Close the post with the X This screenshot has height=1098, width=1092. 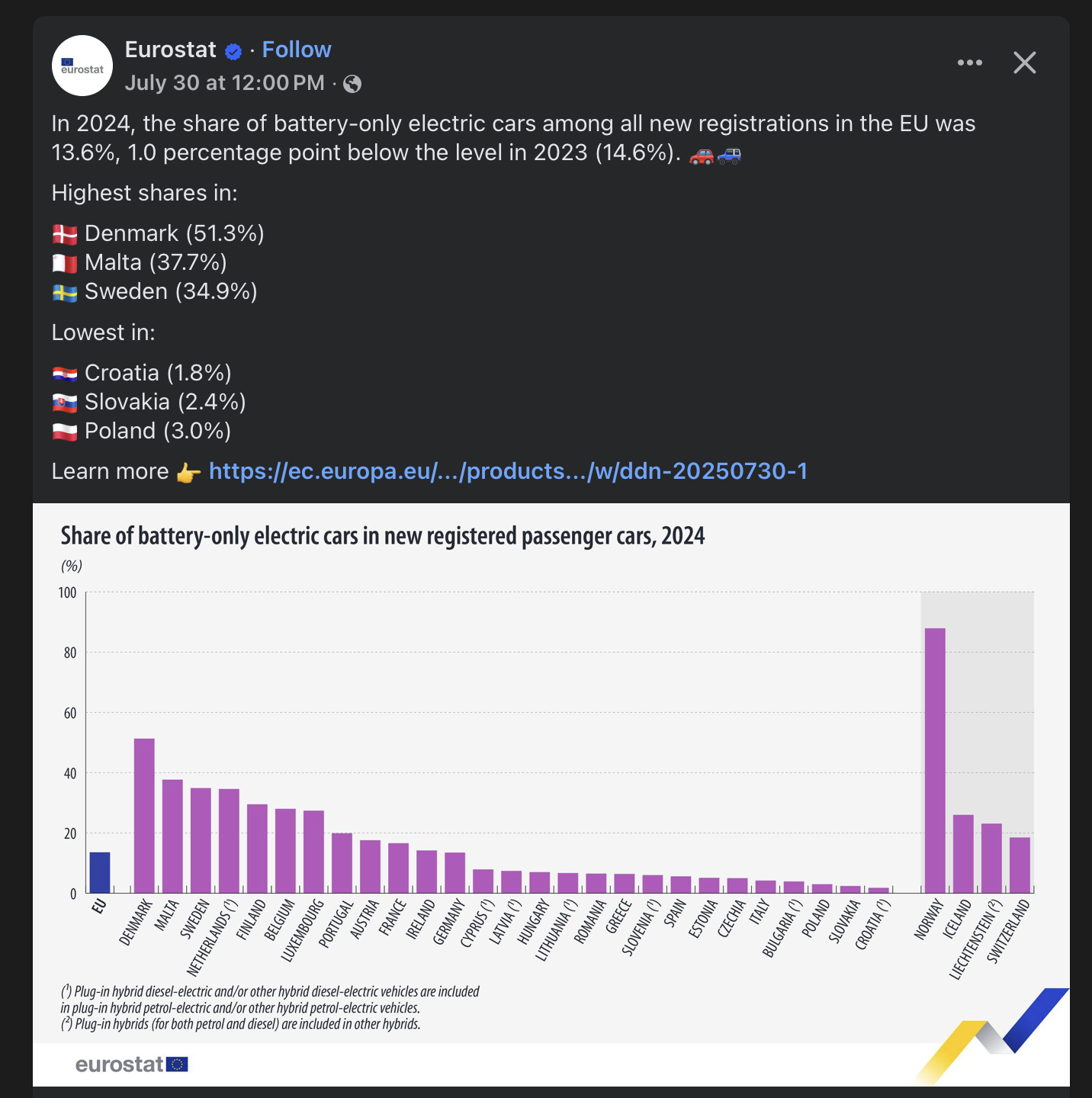(1024, 63)
